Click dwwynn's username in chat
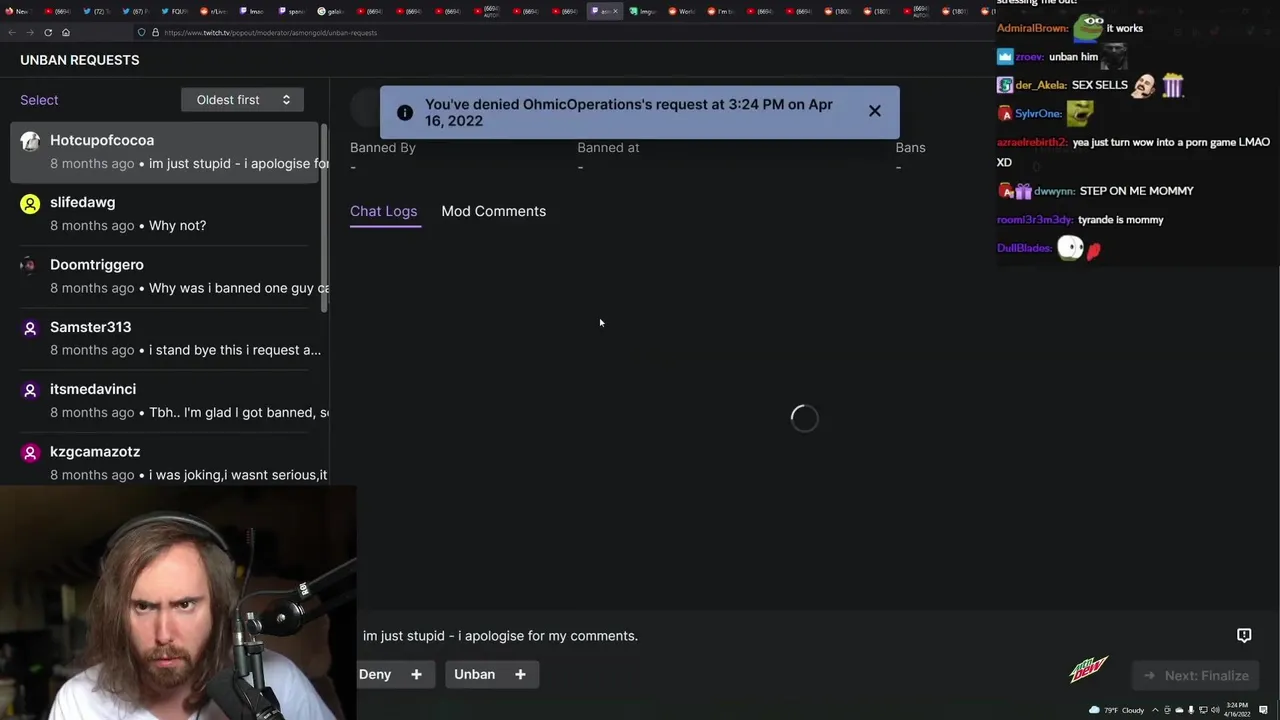Screen dimensions: 1280x720 1054,191
